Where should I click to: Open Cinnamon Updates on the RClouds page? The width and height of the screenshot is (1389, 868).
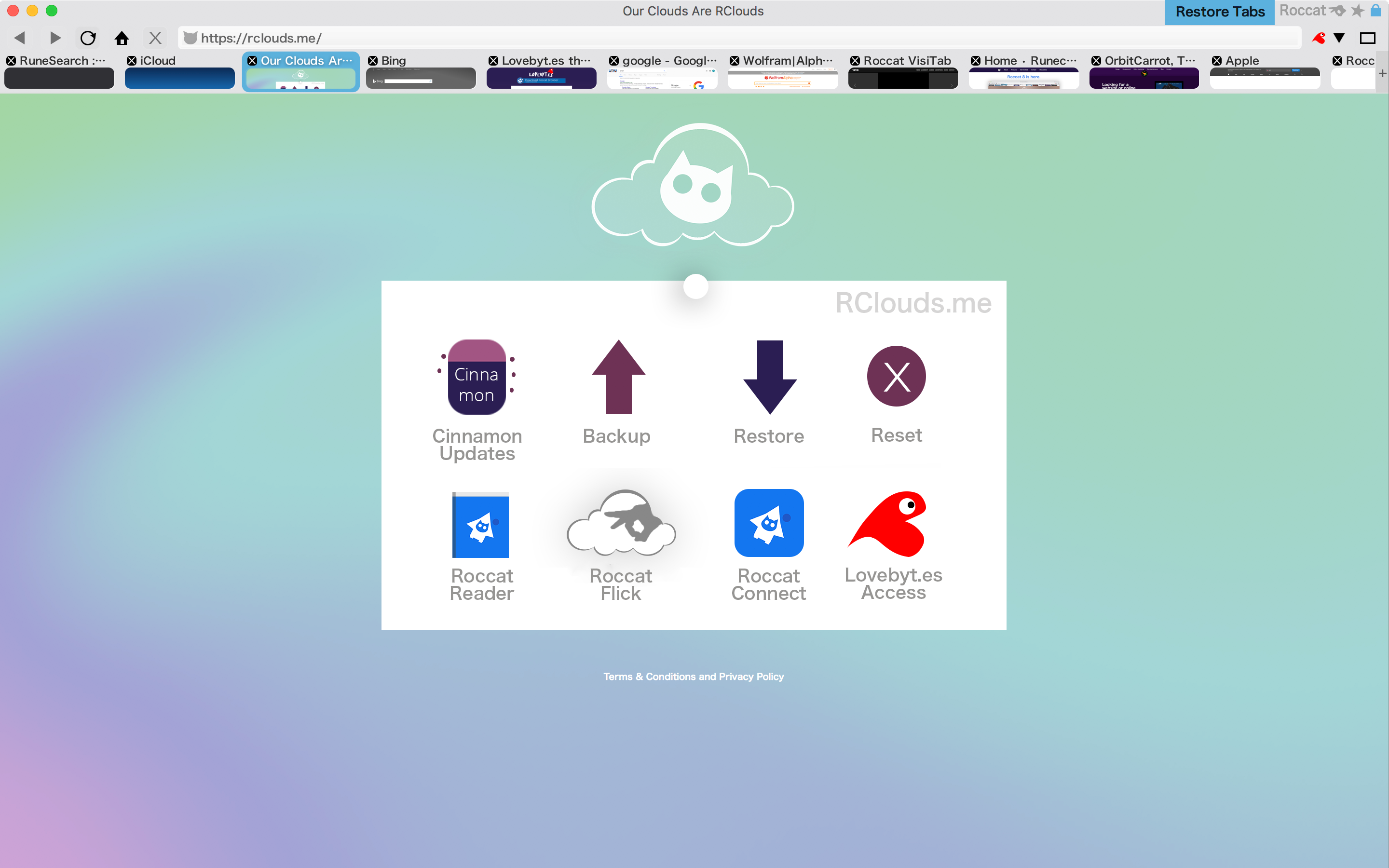pos(477,377)
